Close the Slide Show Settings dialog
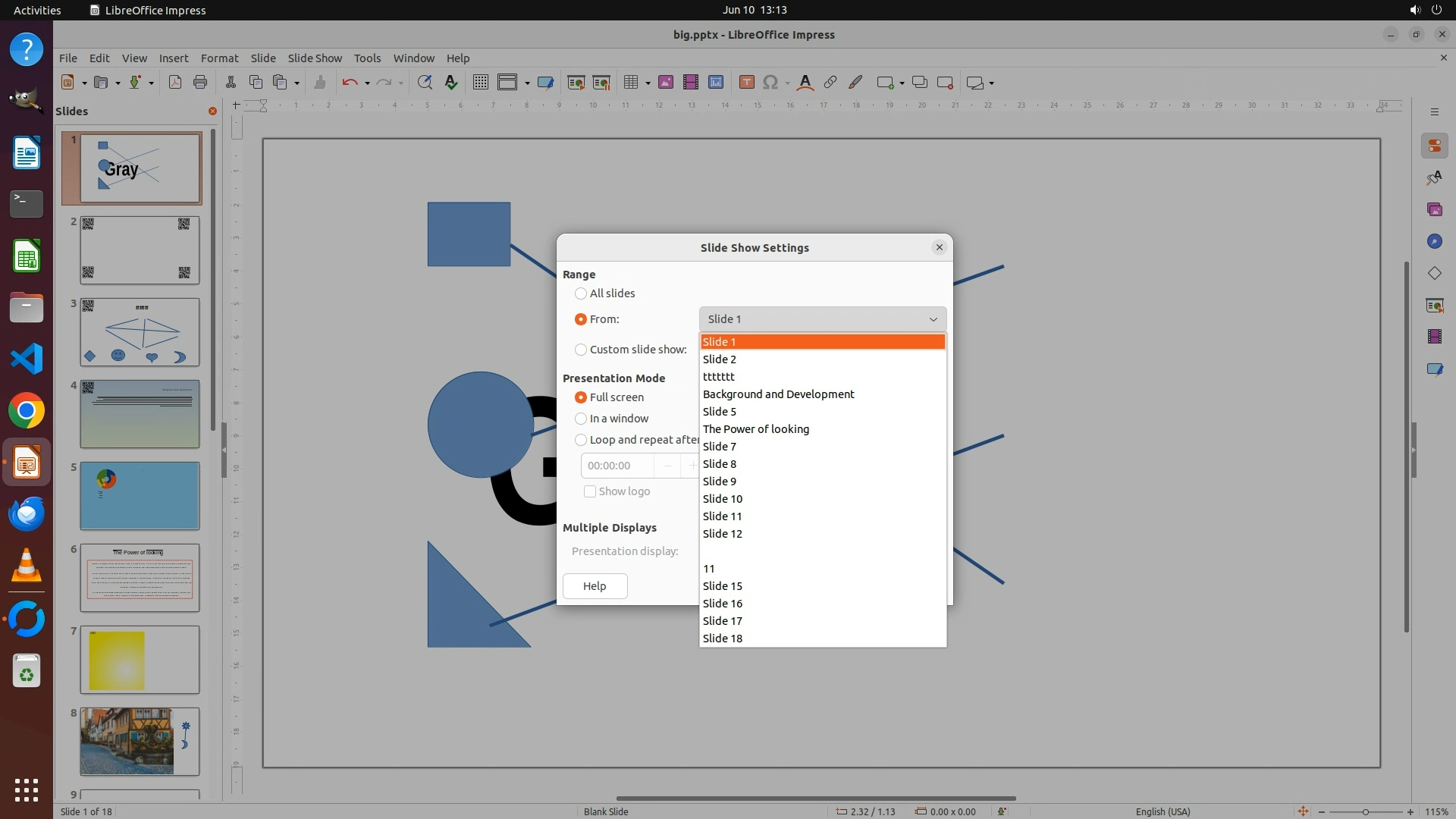 point(939,247)
